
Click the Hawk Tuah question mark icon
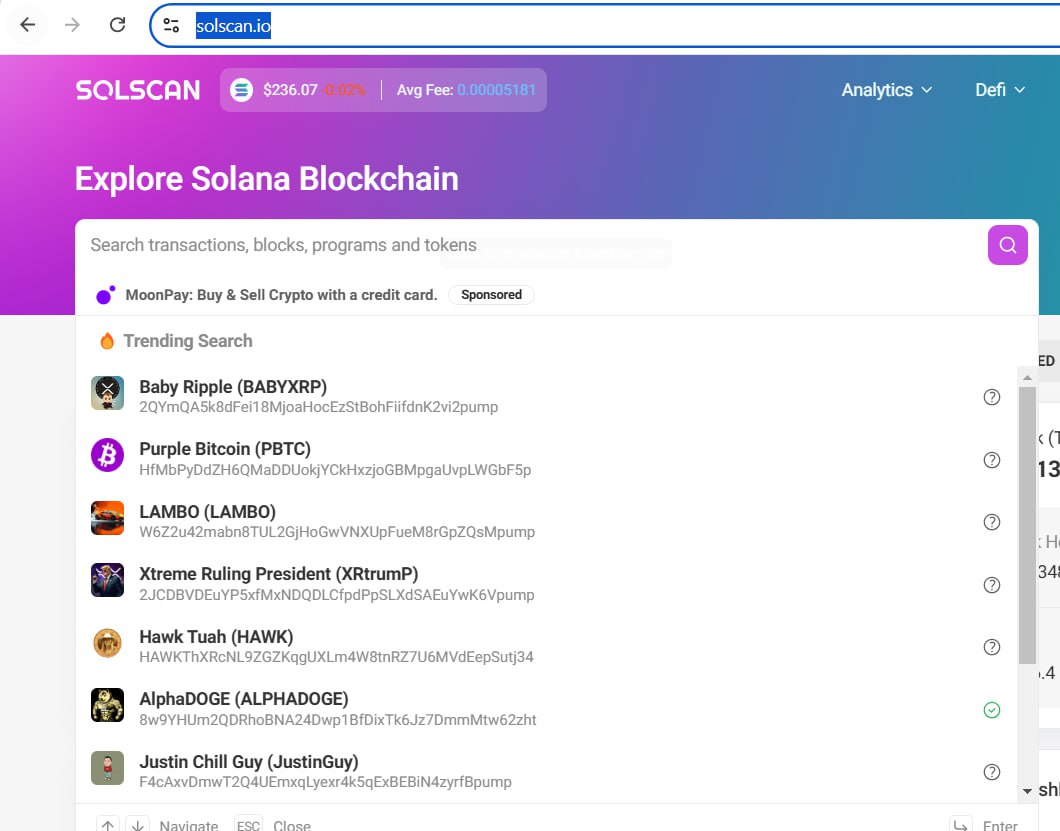click(992, 647)
